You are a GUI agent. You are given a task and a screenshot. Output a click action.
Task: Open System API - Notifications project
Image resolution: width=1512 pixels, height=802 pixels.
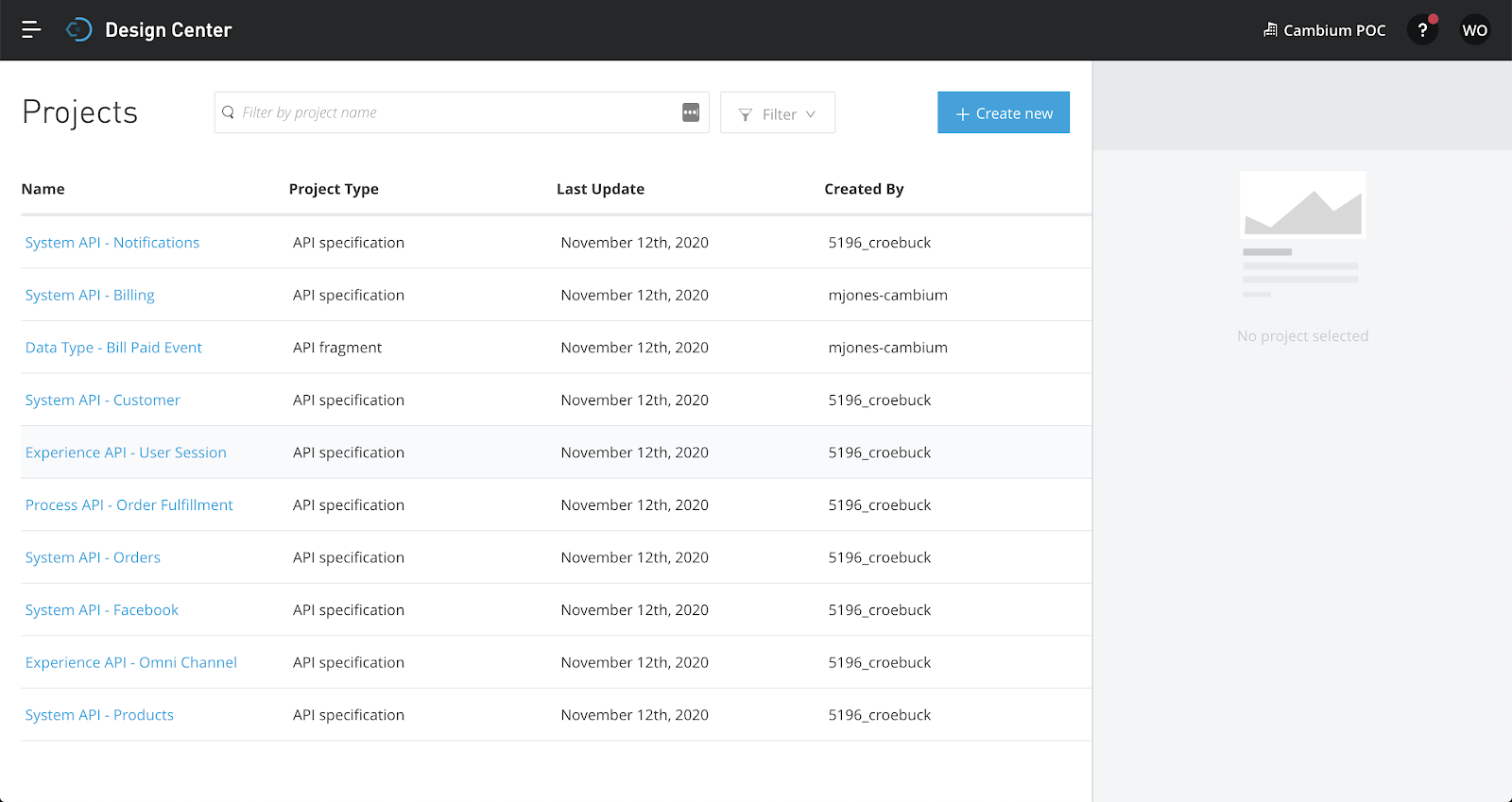tap(112, 243)
